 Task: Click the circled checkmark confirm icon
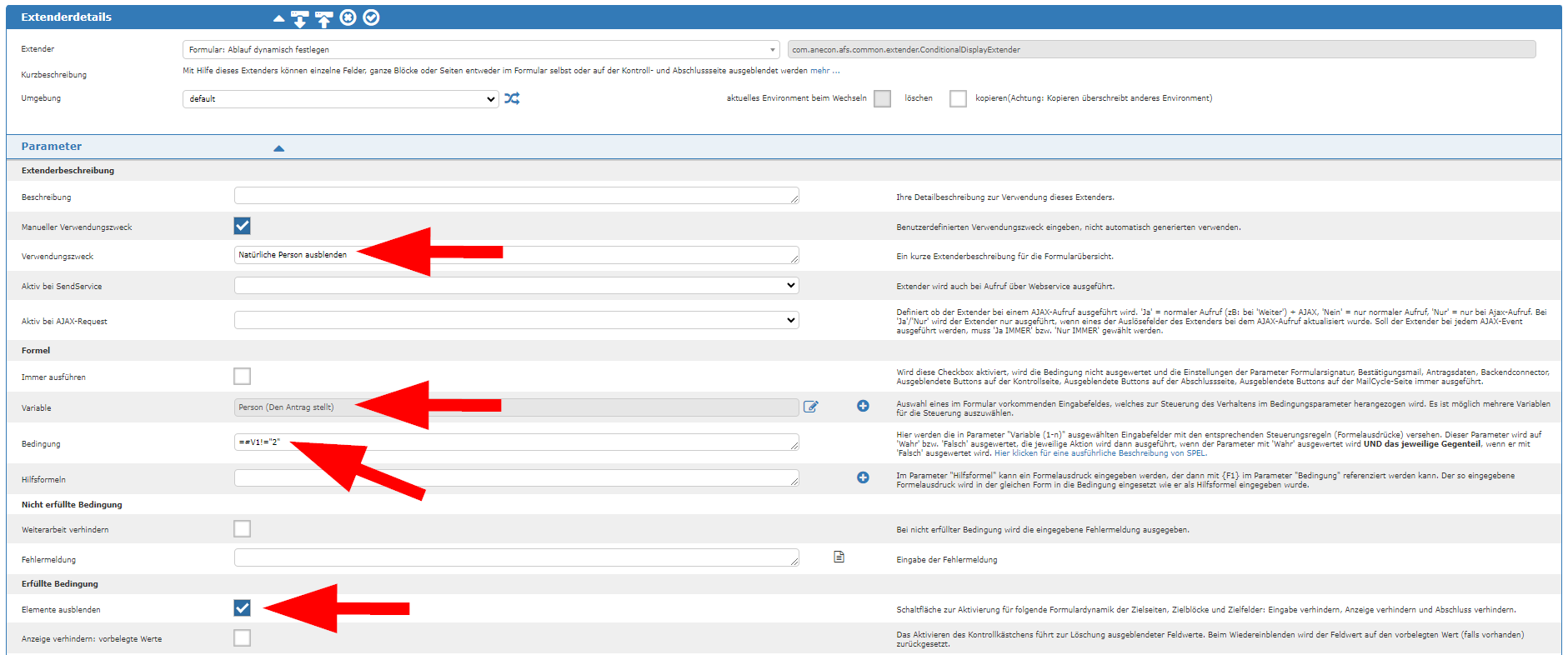[372, 17]
